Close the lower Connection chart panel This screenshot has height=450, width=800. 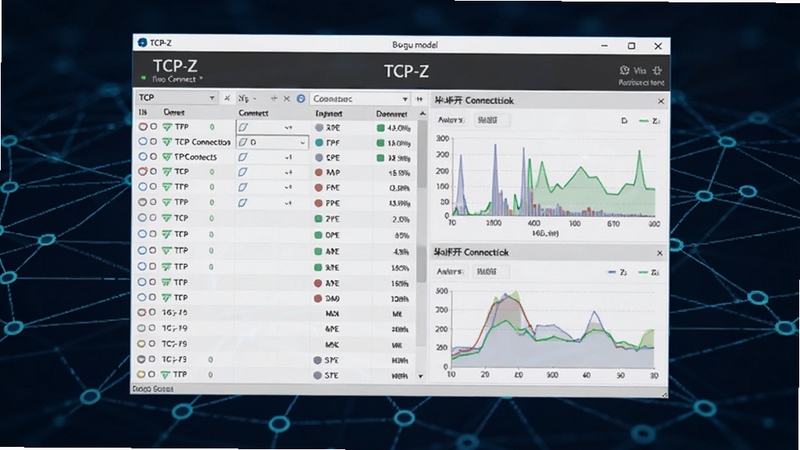coord(660,253)
